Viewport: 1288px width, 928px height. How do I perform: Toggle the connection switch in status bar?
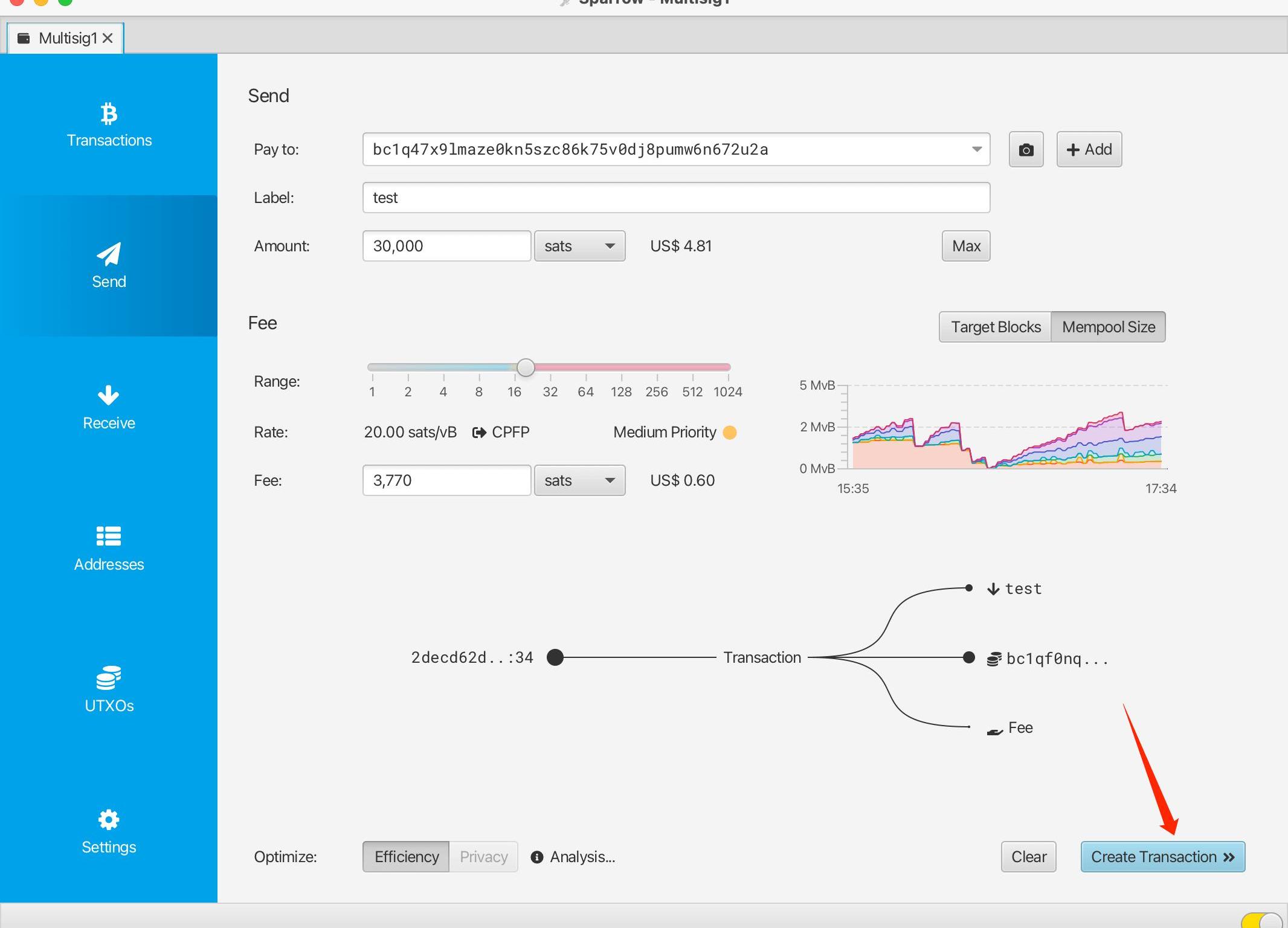1261,920
